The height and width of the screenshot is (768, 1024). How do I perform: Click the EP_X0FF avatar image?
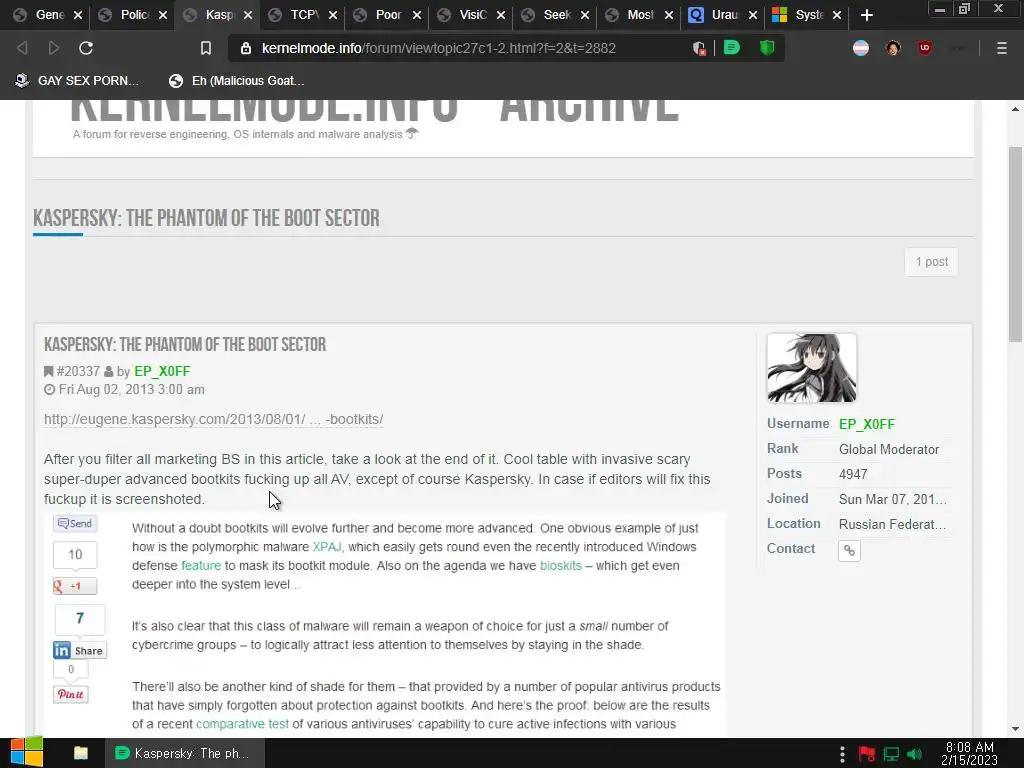point(812,368)
